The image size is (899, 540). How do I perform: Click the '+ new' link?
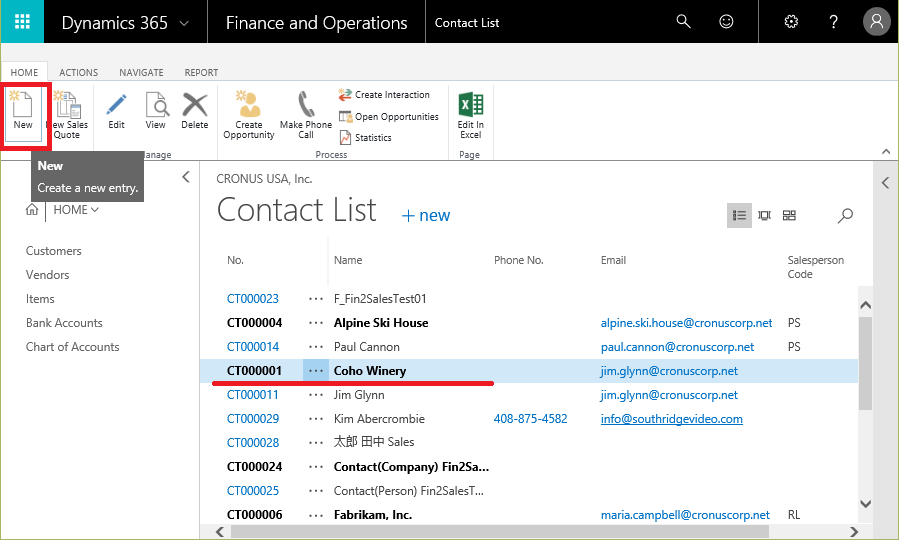point(426,216)
